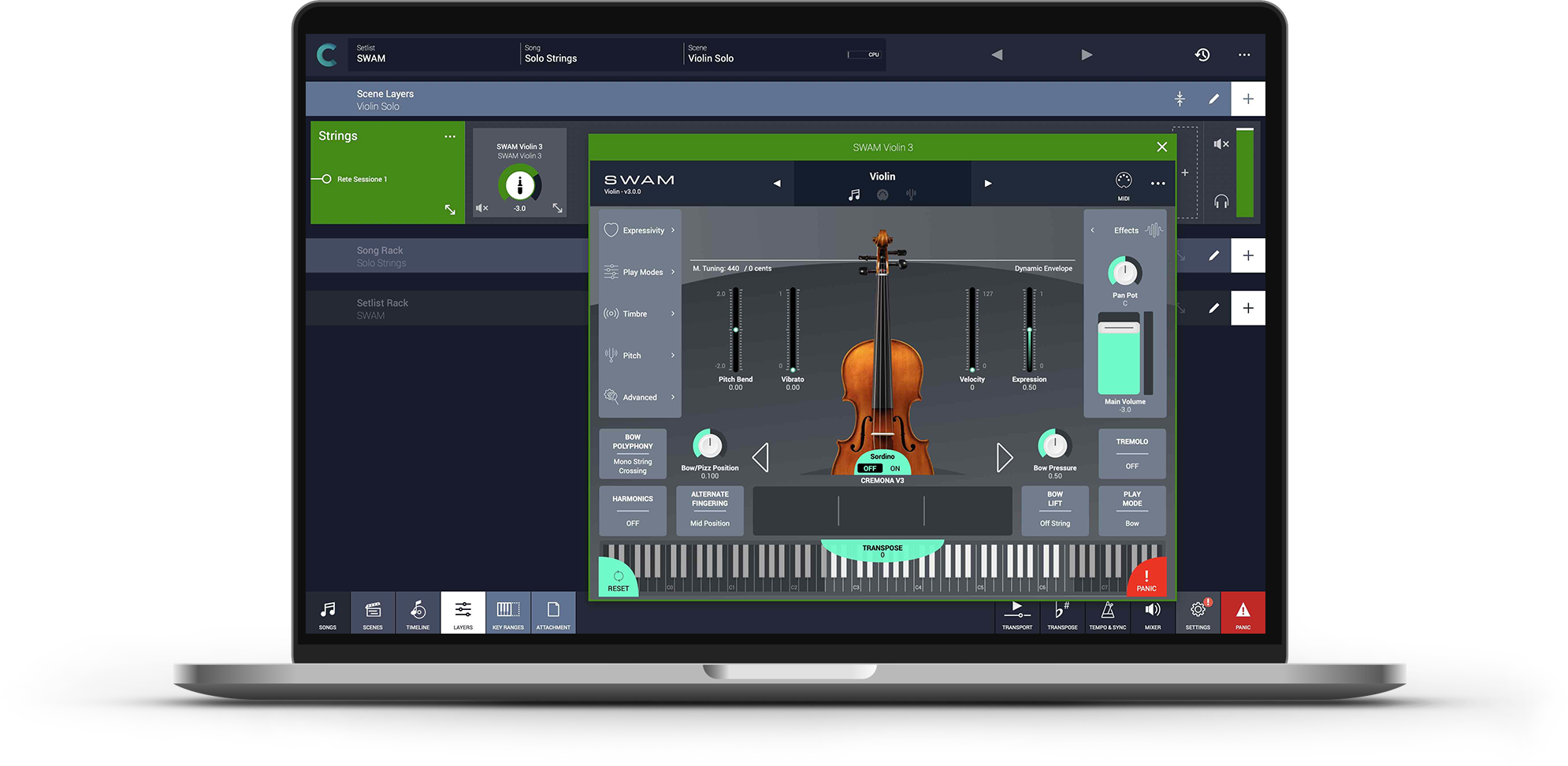
Task: Open the Songs view
Action: [328, 614]
